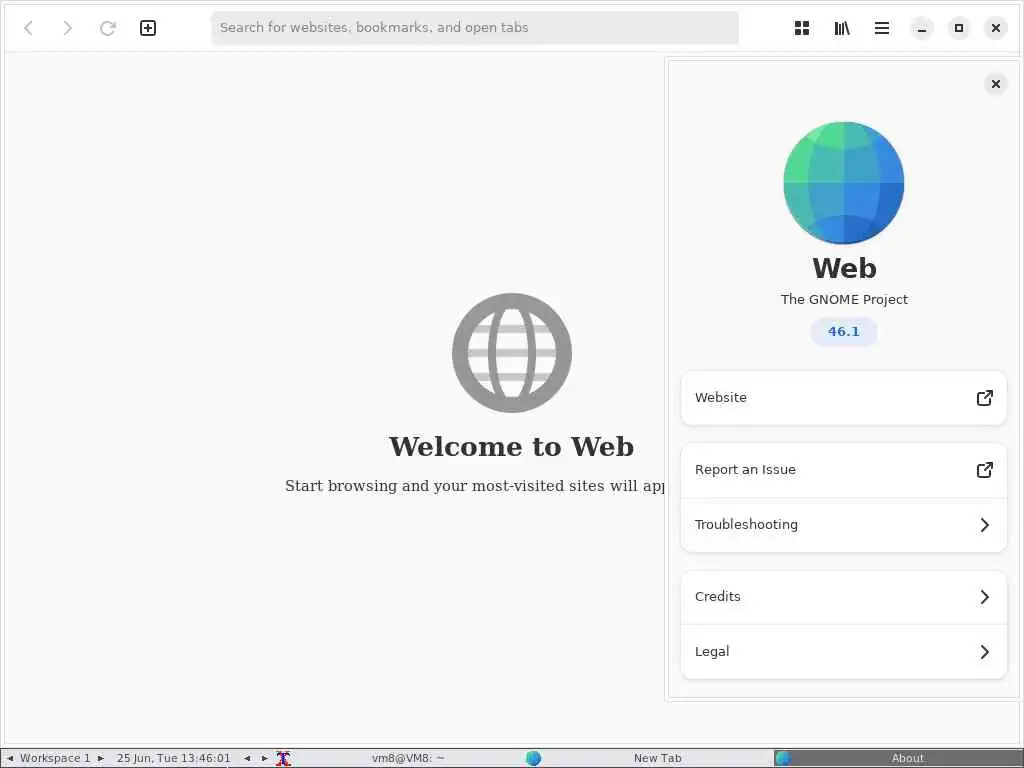Focus the search and address bar
The width and height of the screenshot is (1024, 768).
click(x=475, y=28)
